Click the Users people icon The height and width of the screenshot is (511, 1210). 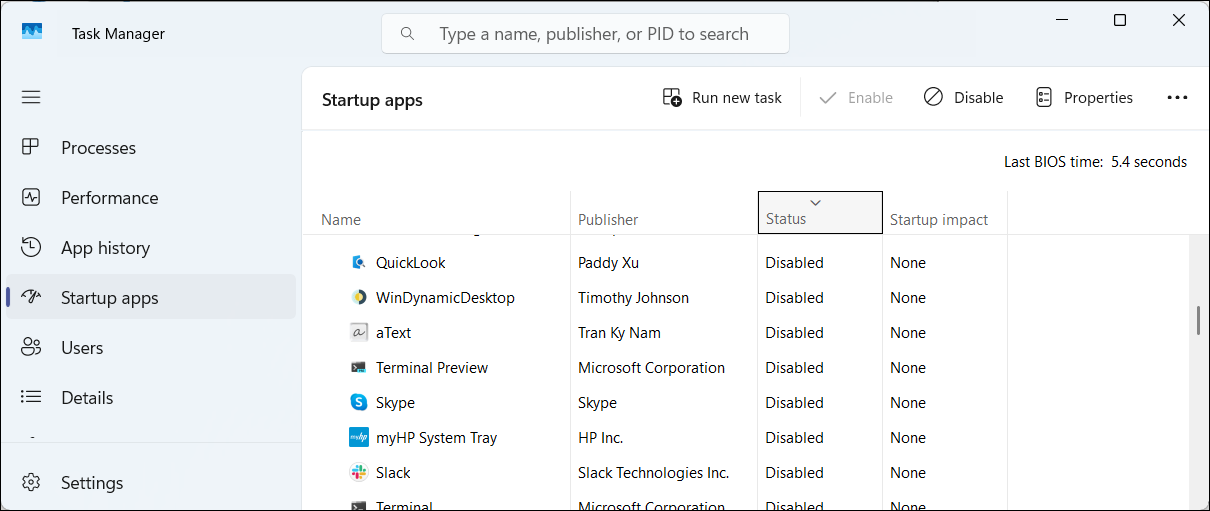(x=31, y=347)
